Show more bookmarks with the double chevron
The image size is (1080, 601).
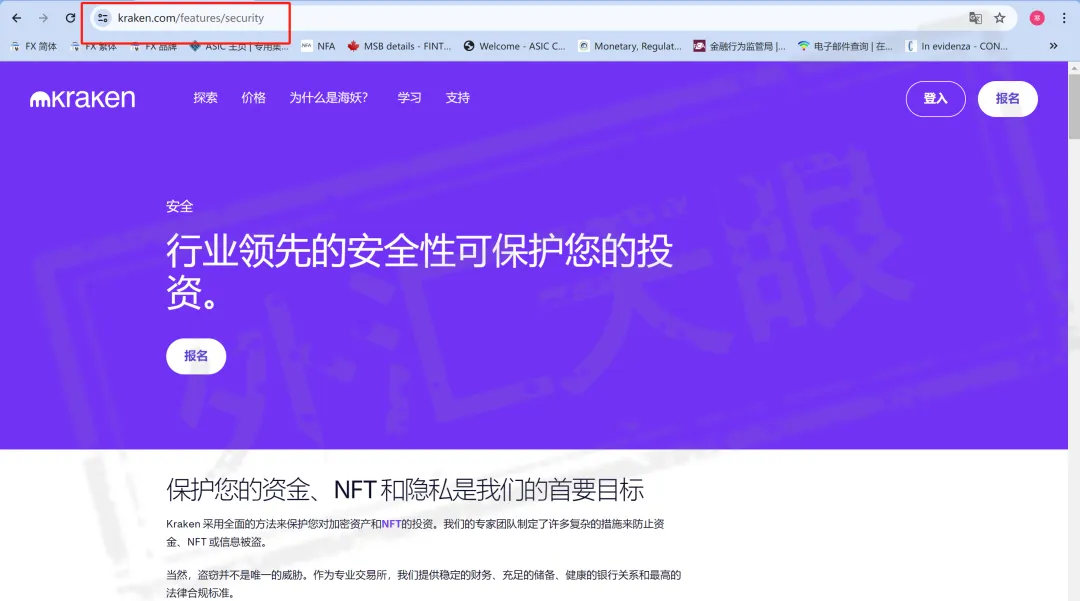pyautogui.click(x=1053, y=46)
